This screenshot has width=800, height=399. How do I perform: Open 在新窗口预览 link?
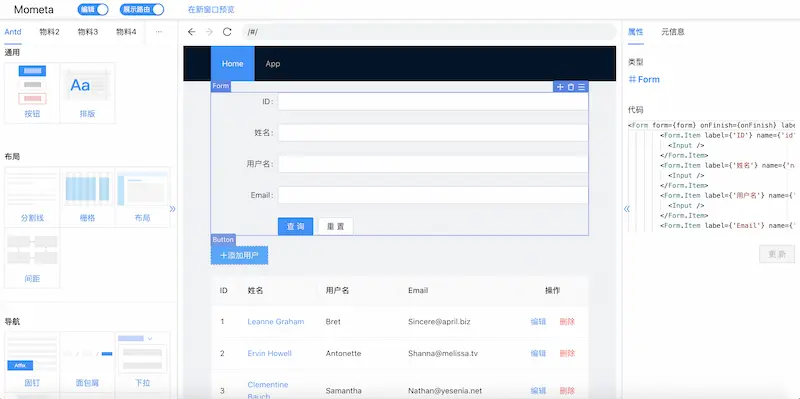(211, 10)
